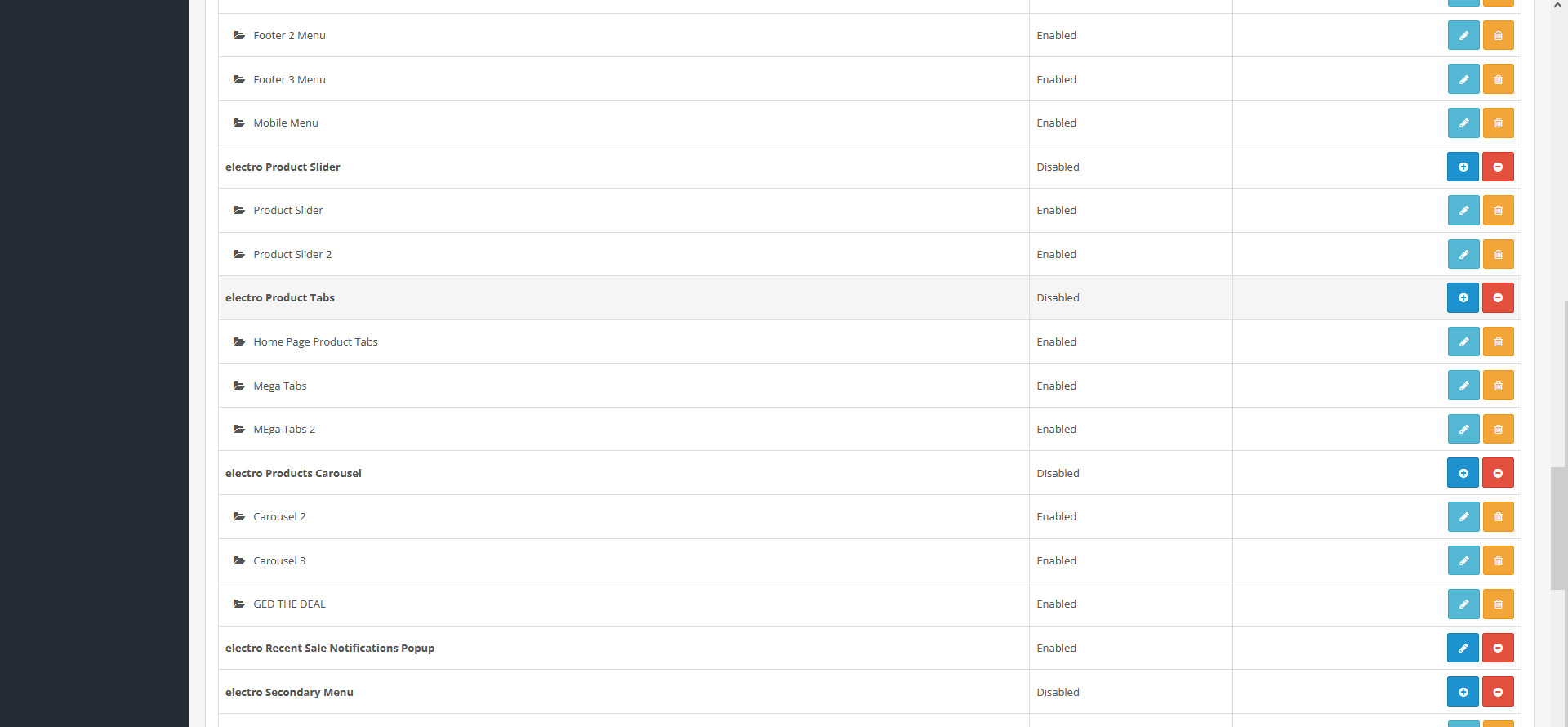Delete the Footer 3 Menu module
This screenshot has width=1568, height=727.
1498,79
